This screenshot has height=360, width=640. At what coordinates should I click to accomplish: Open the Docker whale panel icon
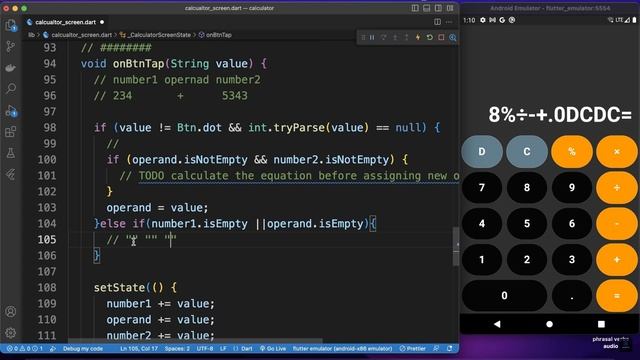coord(11,68)
